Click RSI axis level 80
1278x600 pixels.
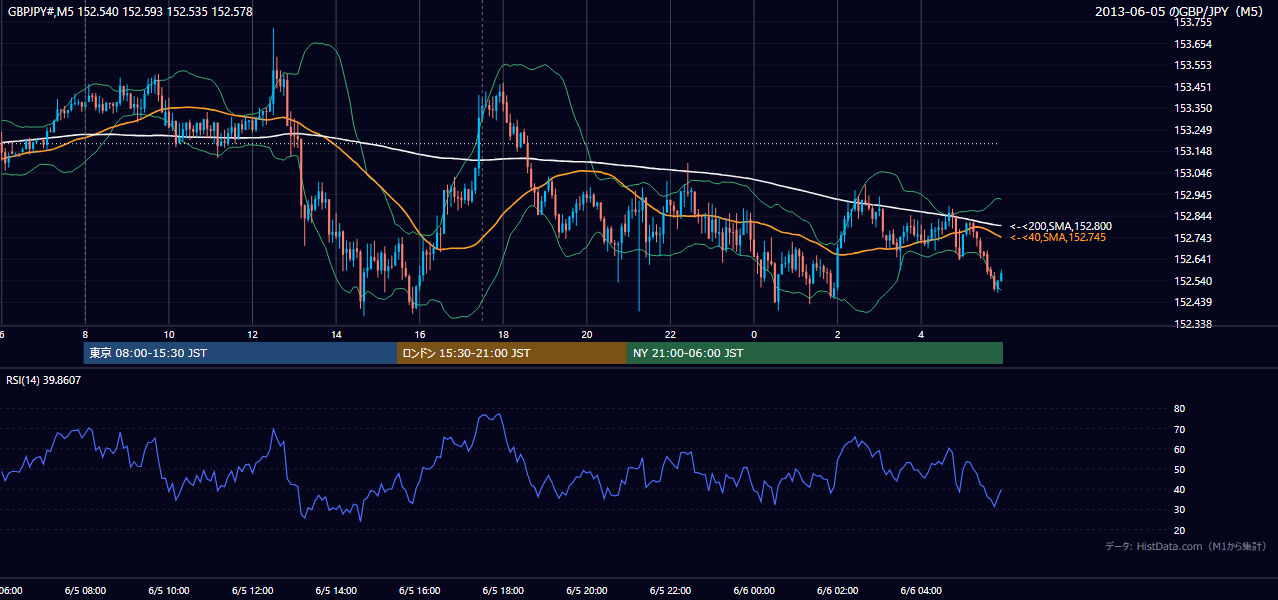pyautogui.click(x=1180, y=409)
